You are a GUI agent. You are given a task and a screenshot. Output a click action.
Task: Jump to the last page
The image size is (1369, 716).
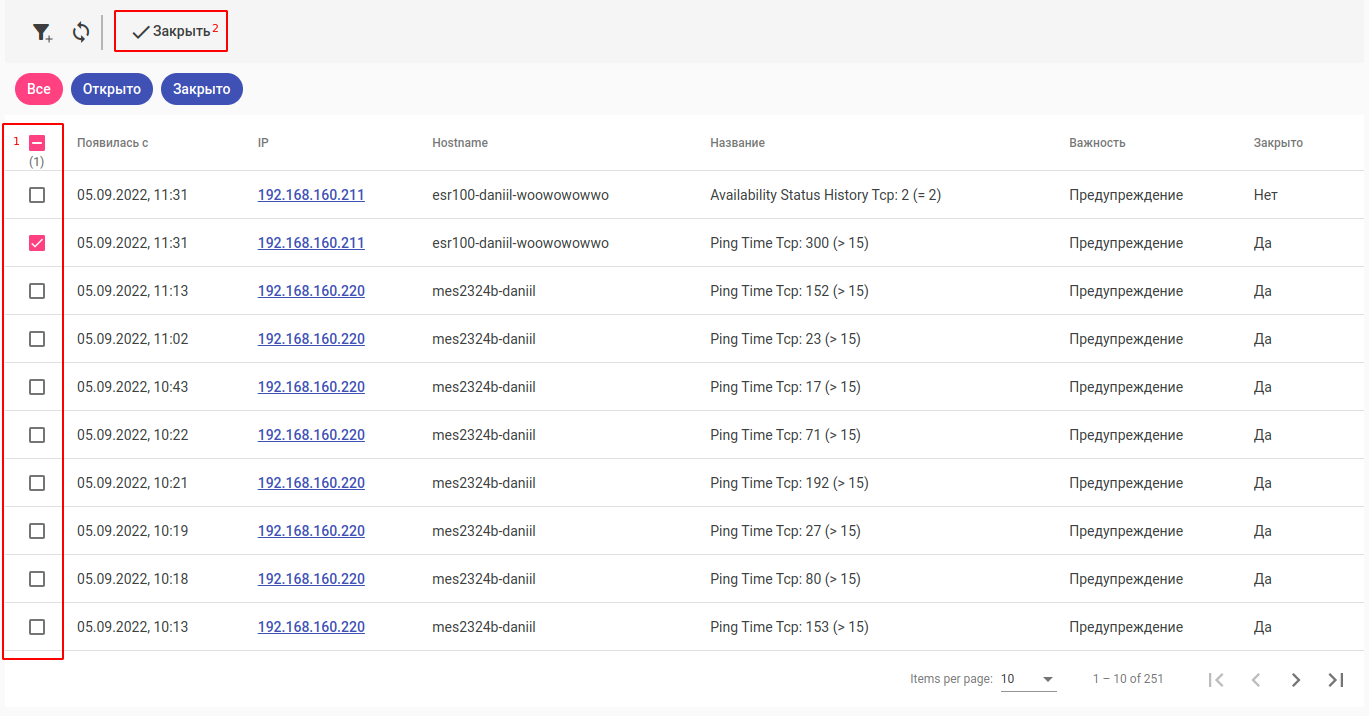pos(1336,680)
